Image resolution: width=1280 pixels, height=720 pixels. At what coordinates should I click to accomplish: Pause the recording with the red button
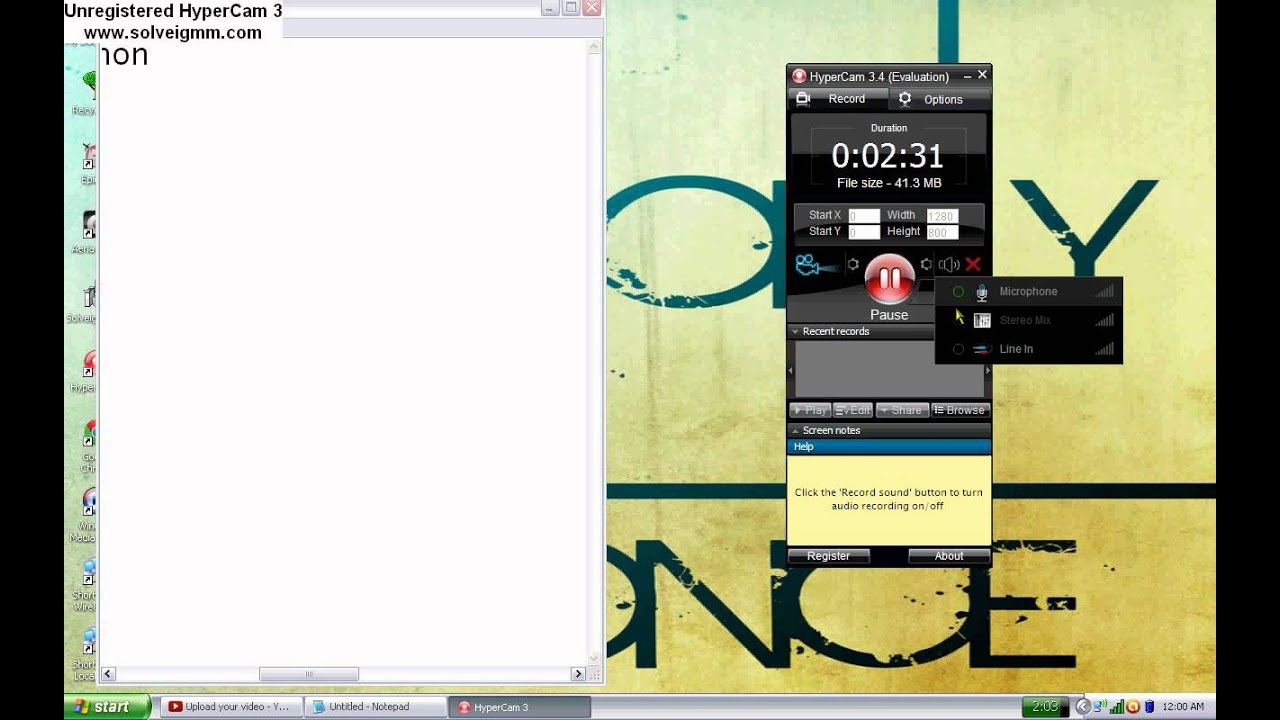pos(889,278)
